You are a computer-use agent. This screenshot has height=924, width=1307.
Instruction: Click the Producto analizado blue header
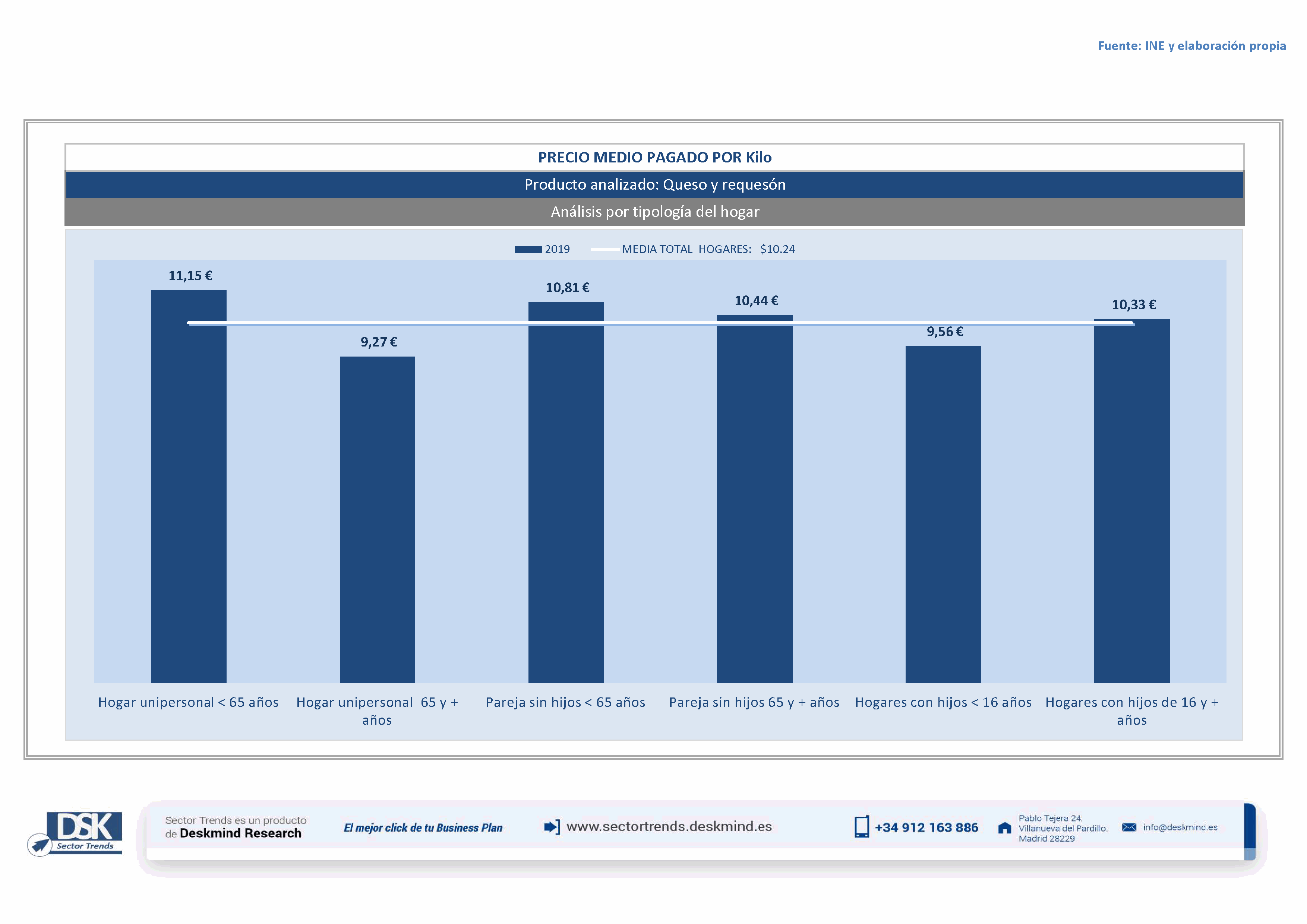click(655, 185)
